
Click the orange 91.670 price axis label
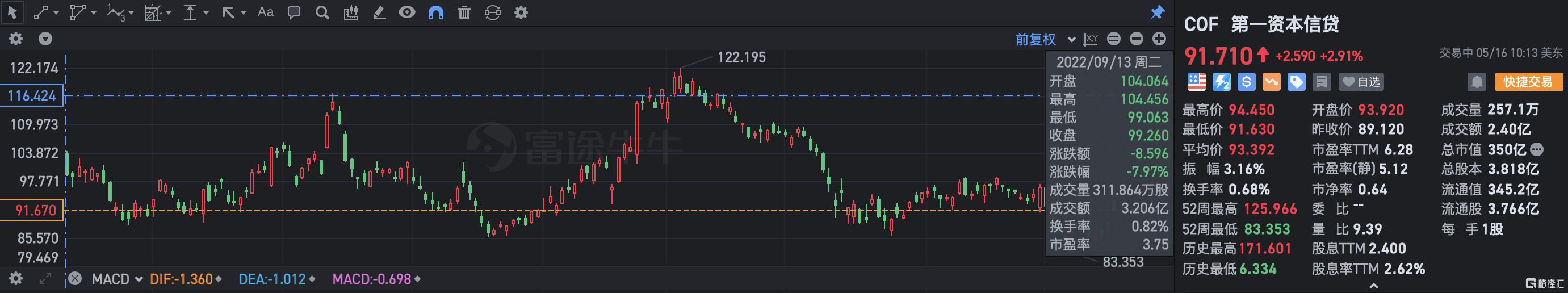(32, 210)
